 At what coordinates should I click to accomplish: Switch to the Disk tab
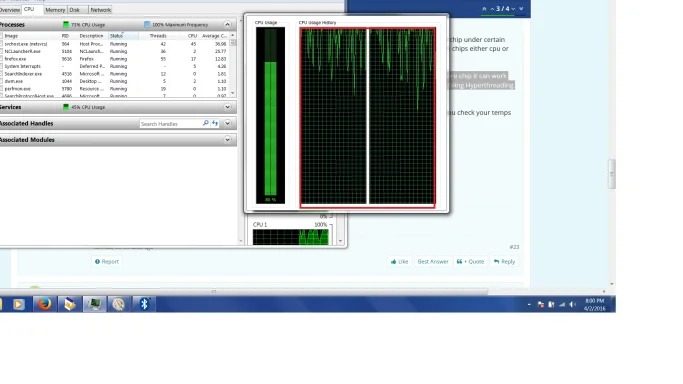point(75,10)
